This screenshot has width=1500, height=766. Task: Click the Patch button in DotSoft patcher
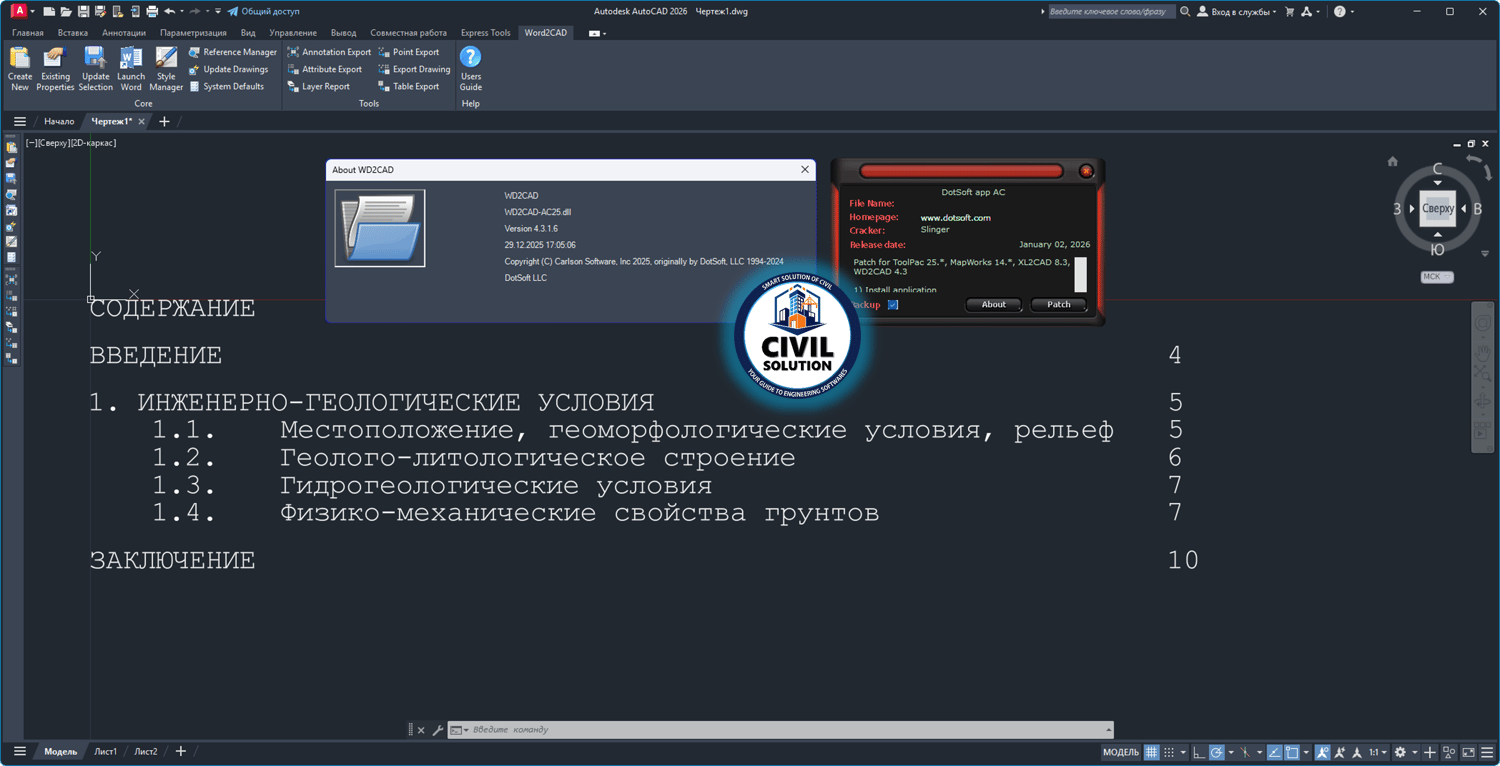(1058, 305)
